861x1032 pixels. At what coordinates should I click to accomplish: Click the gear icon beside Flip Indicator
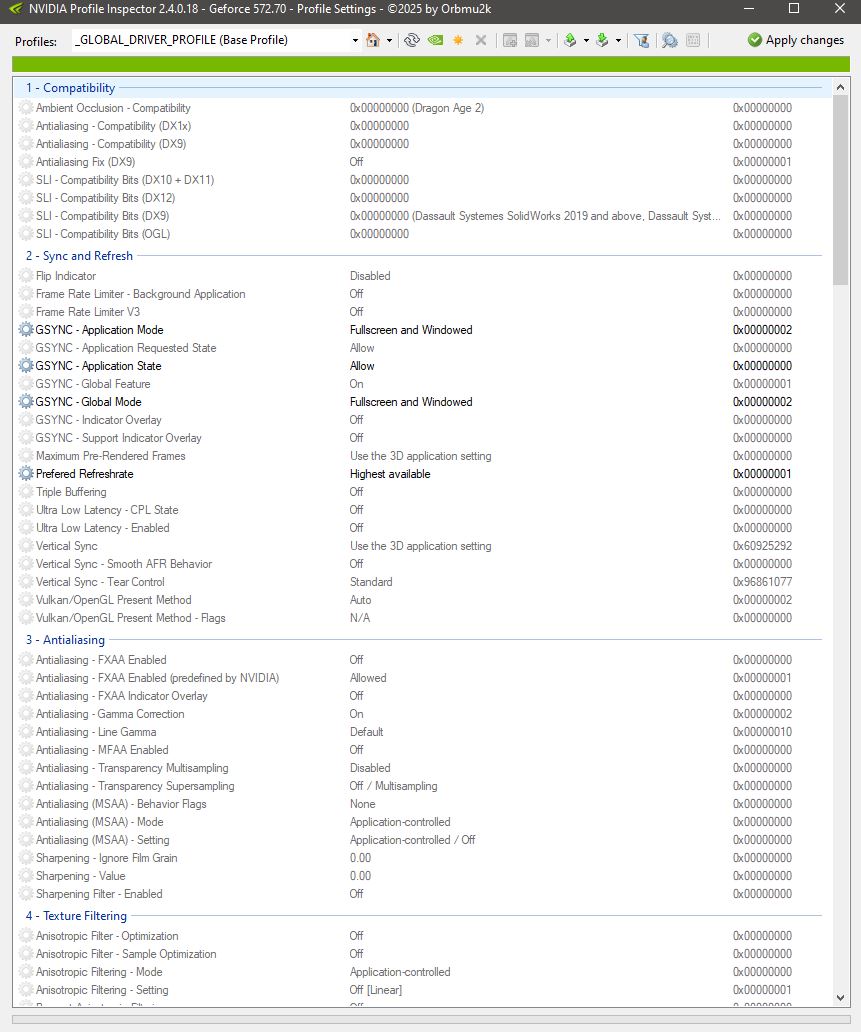tap(26, 276)
